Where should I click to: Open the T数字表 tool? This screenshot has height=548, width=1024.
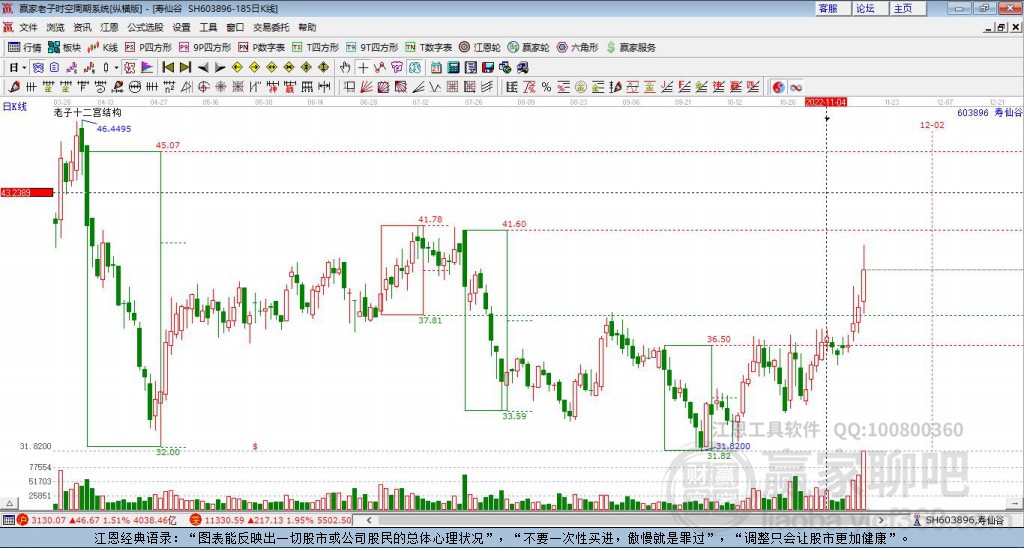coord(428,47)
